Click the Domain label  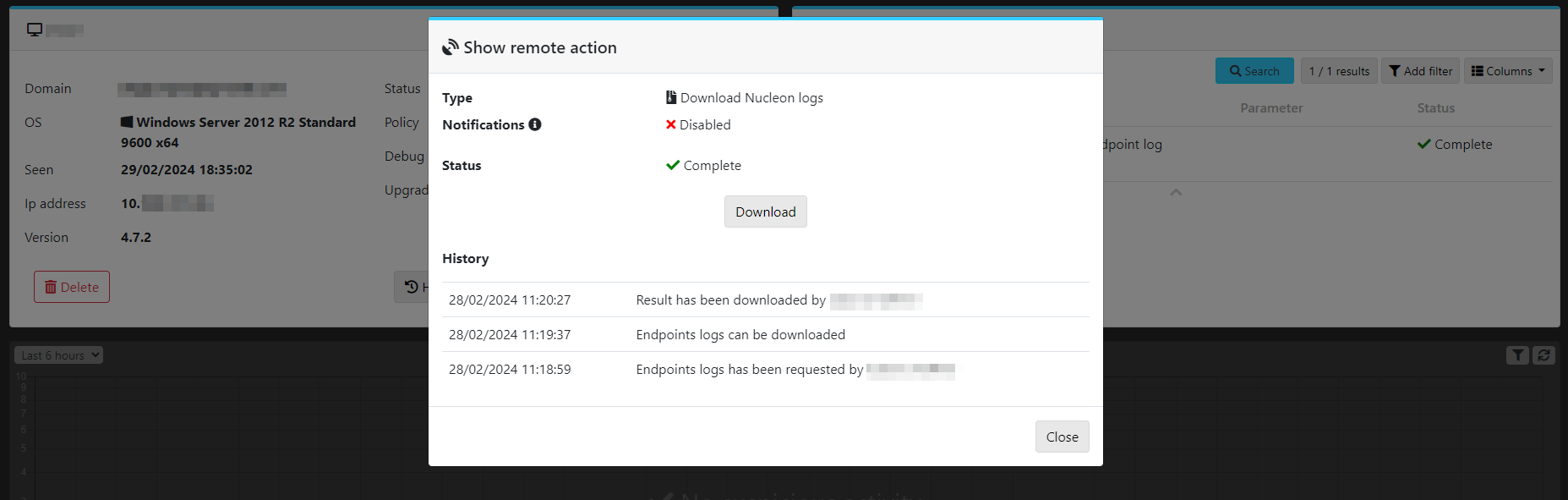[x=48, y=89]
